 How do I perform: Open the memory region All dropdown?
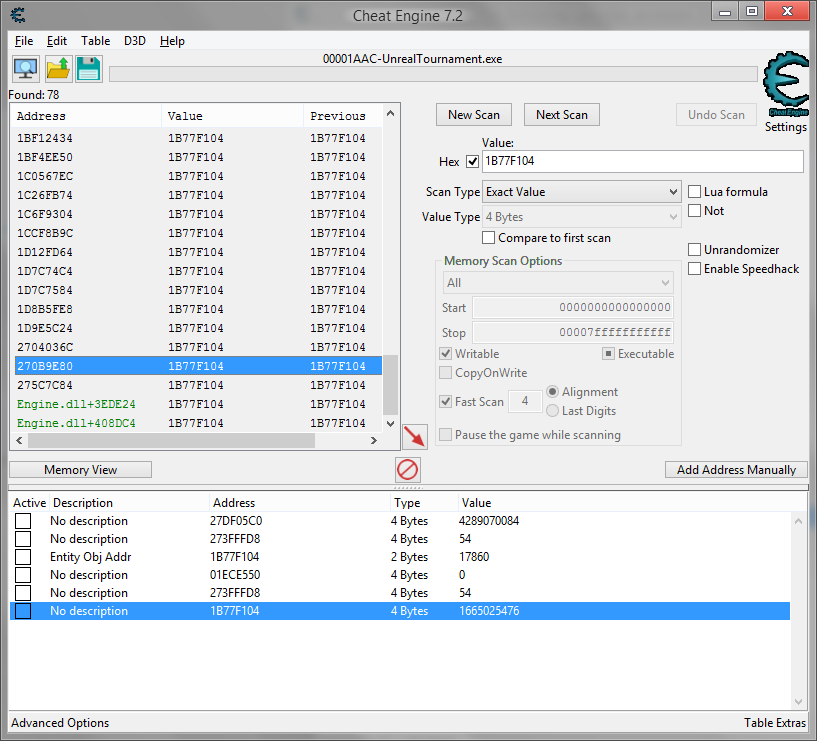coord(558,283)
